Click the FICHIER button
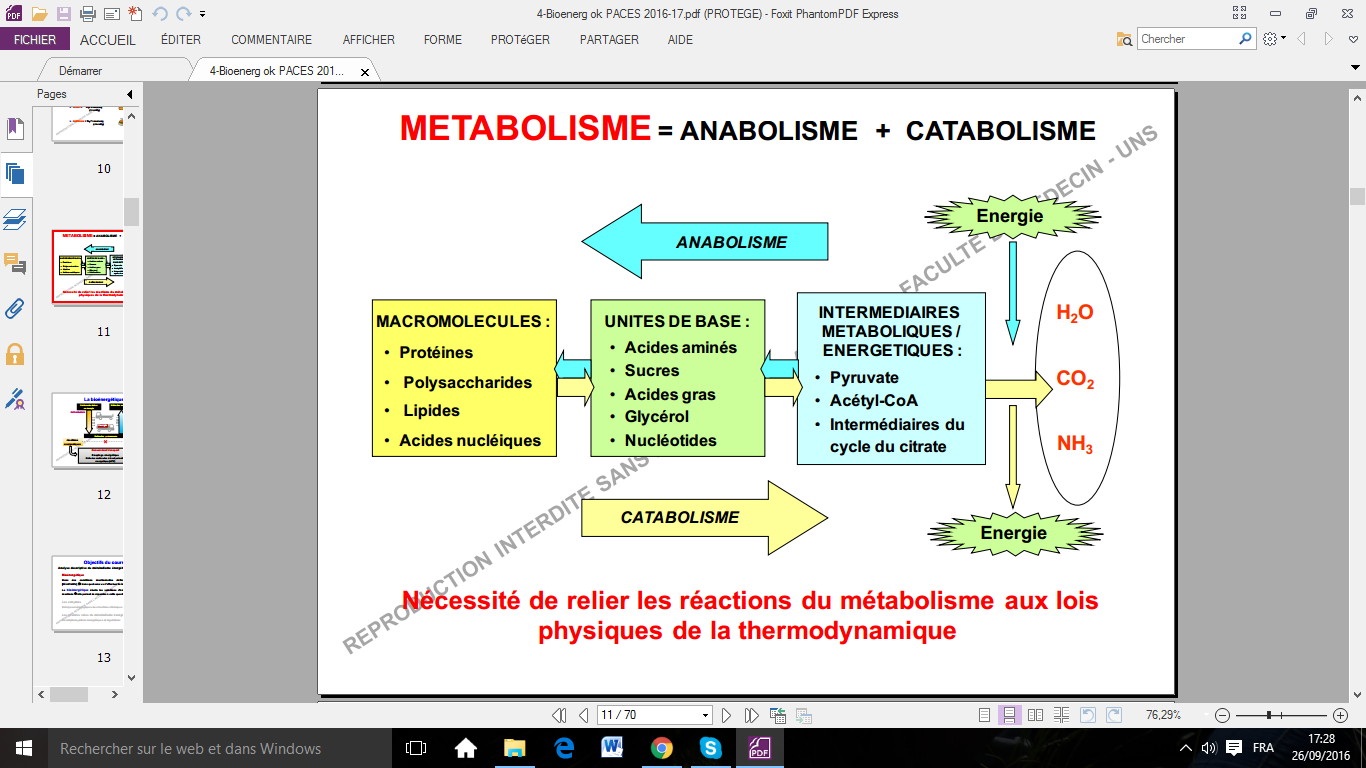Image resolution: width=1366 pixels, height=768 pixels. click(35, 40)
